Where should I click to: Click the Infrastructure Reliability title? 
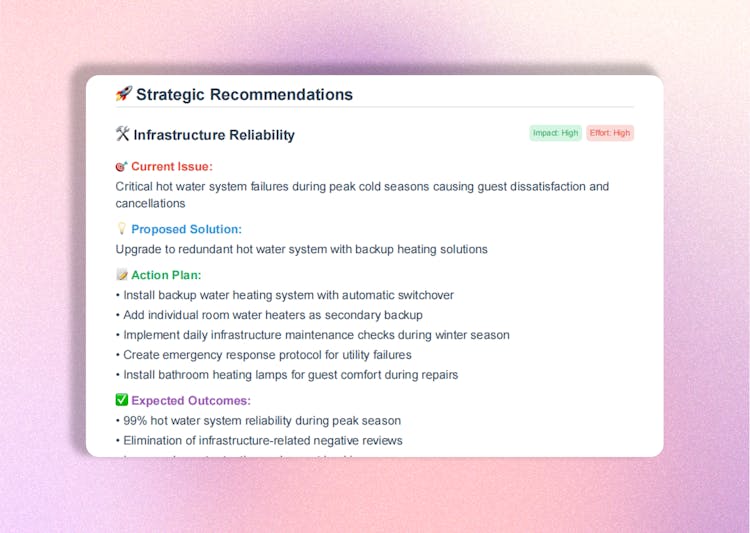point(214,135)
